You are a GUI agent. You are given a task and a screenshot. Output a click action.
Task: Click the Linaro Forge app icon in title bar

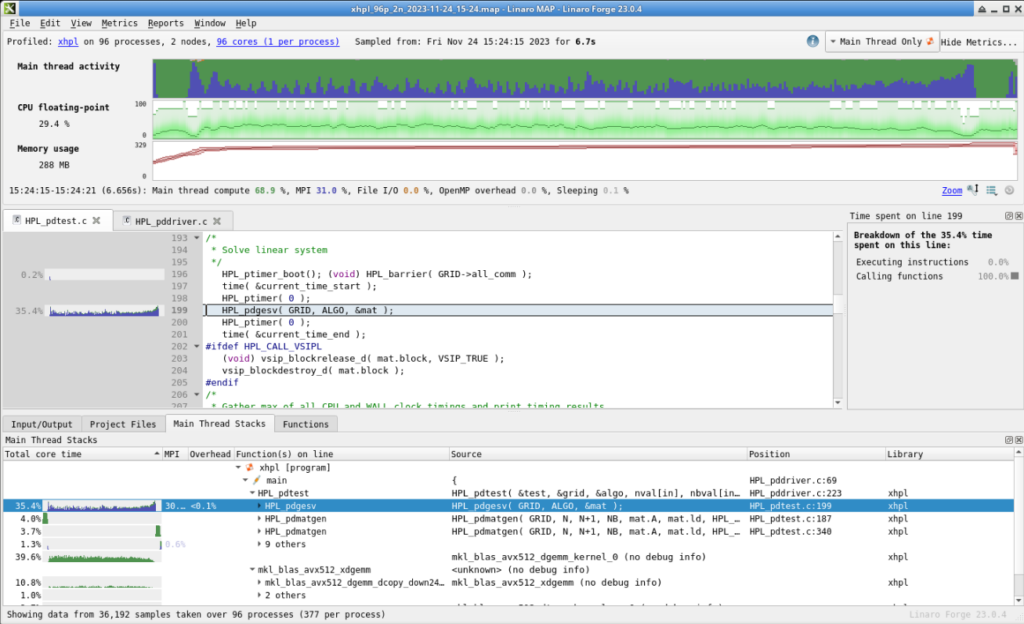9,8
